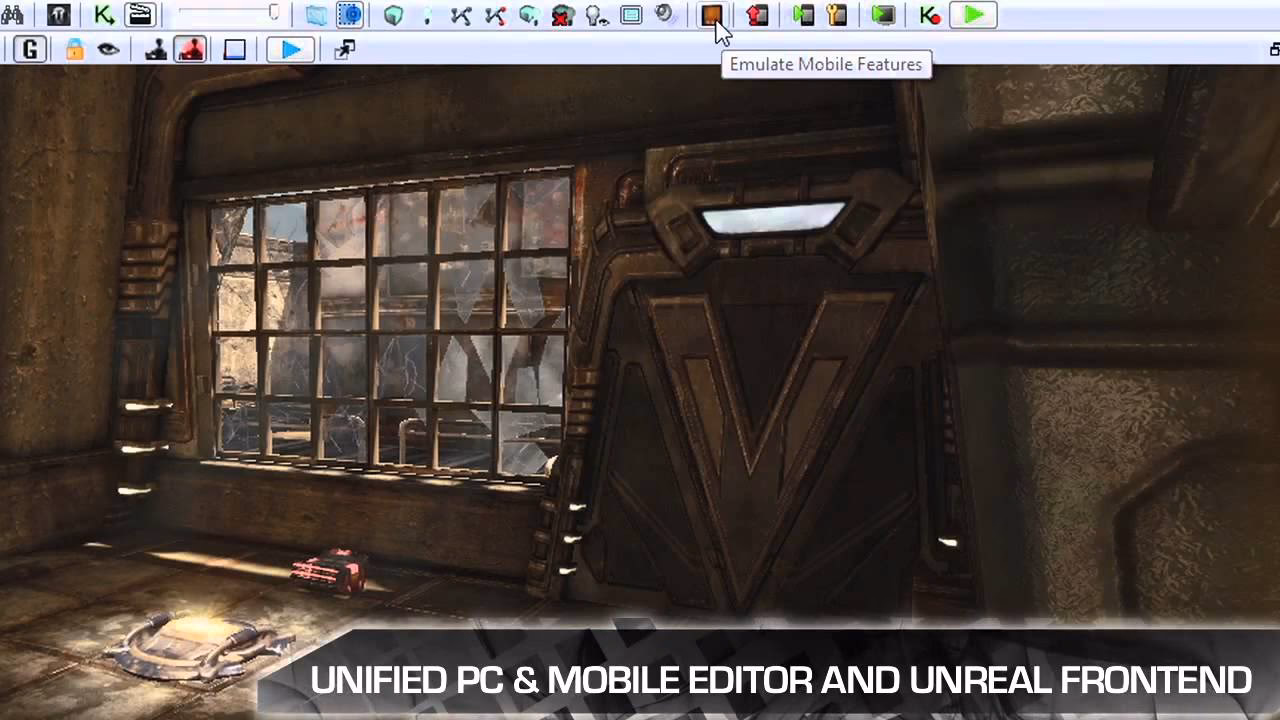Open Matinee via the clapperboard icon
Screen dimensions: 1280x720
140,15
